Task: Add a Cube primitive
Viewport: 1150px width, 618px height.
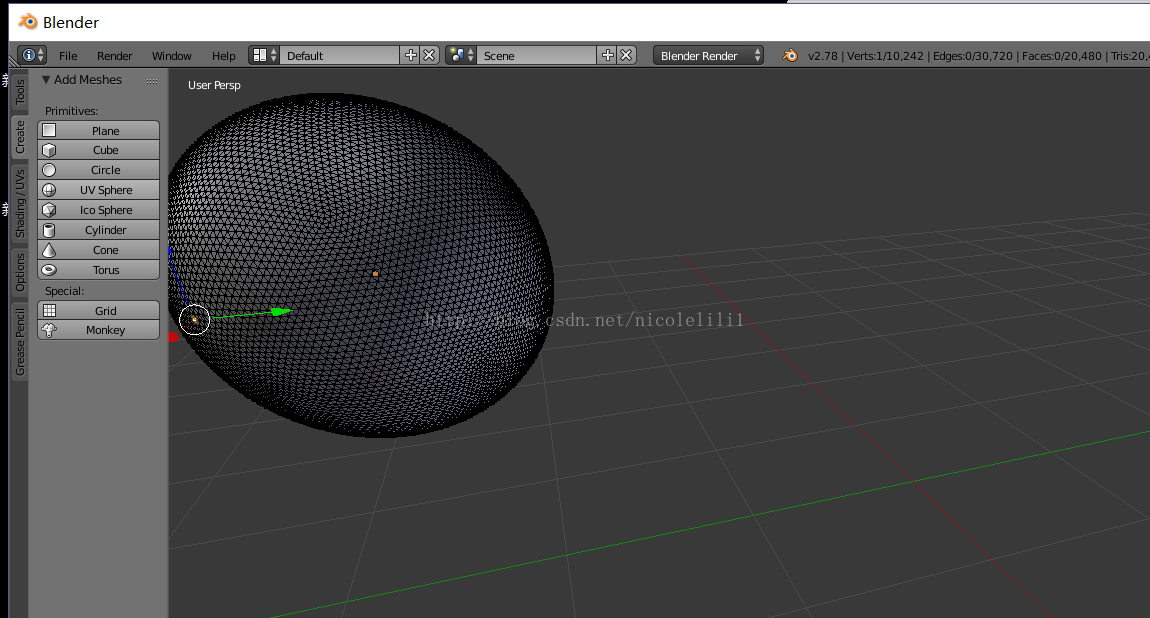Action: pyautogui.click(x=98, y=150)
